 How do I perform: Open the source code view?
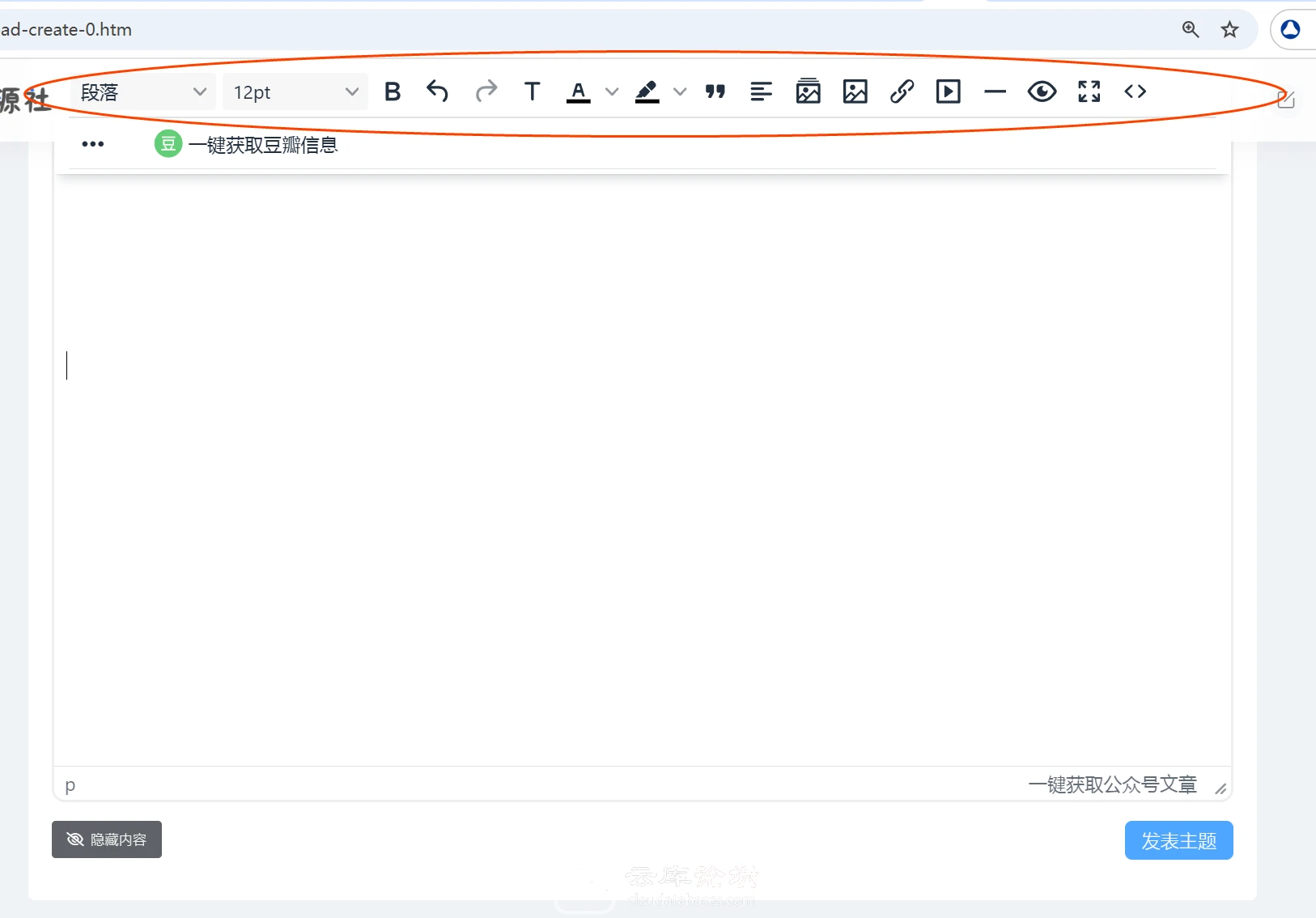(1135, 91)
